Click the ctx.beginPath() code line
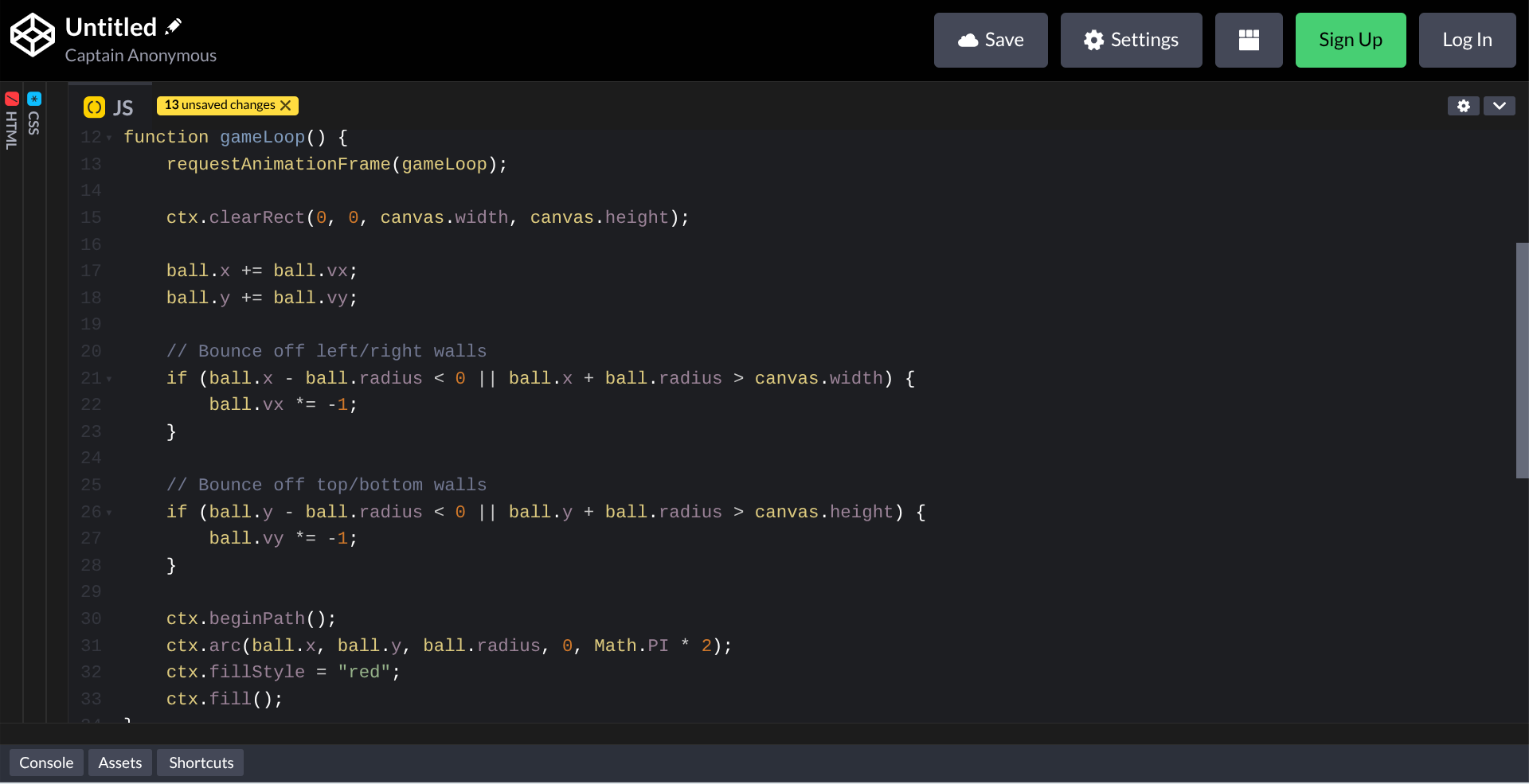The image size is (1529, 784). (252, 618)
